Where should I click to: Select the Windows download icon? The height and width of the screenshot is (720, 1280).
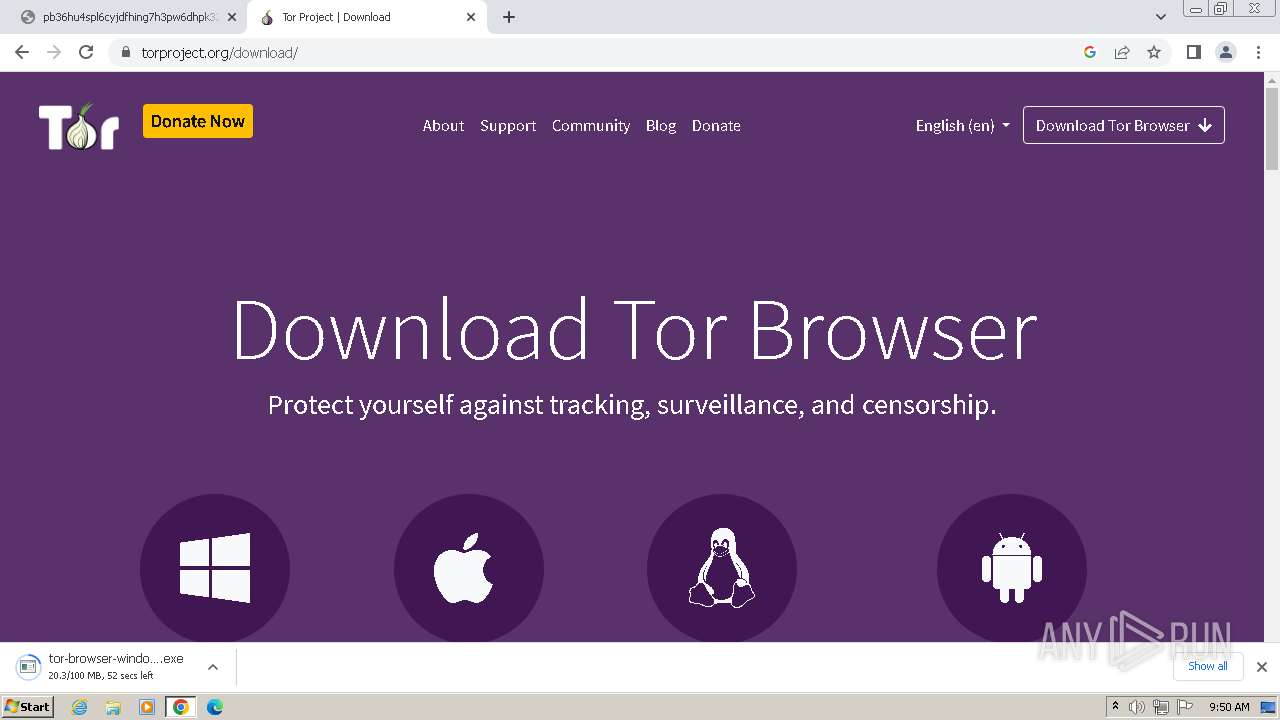click(215, 568)
